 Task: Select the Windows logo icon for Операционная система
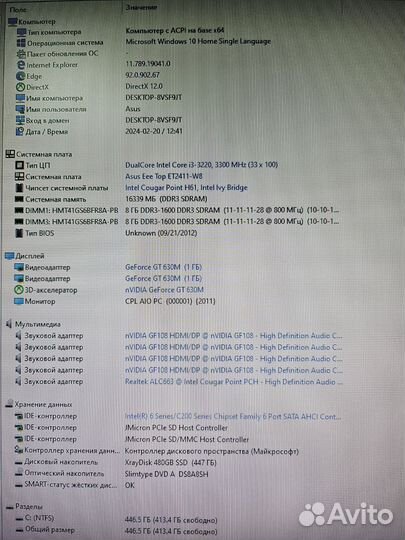click(x=21, y=43)
